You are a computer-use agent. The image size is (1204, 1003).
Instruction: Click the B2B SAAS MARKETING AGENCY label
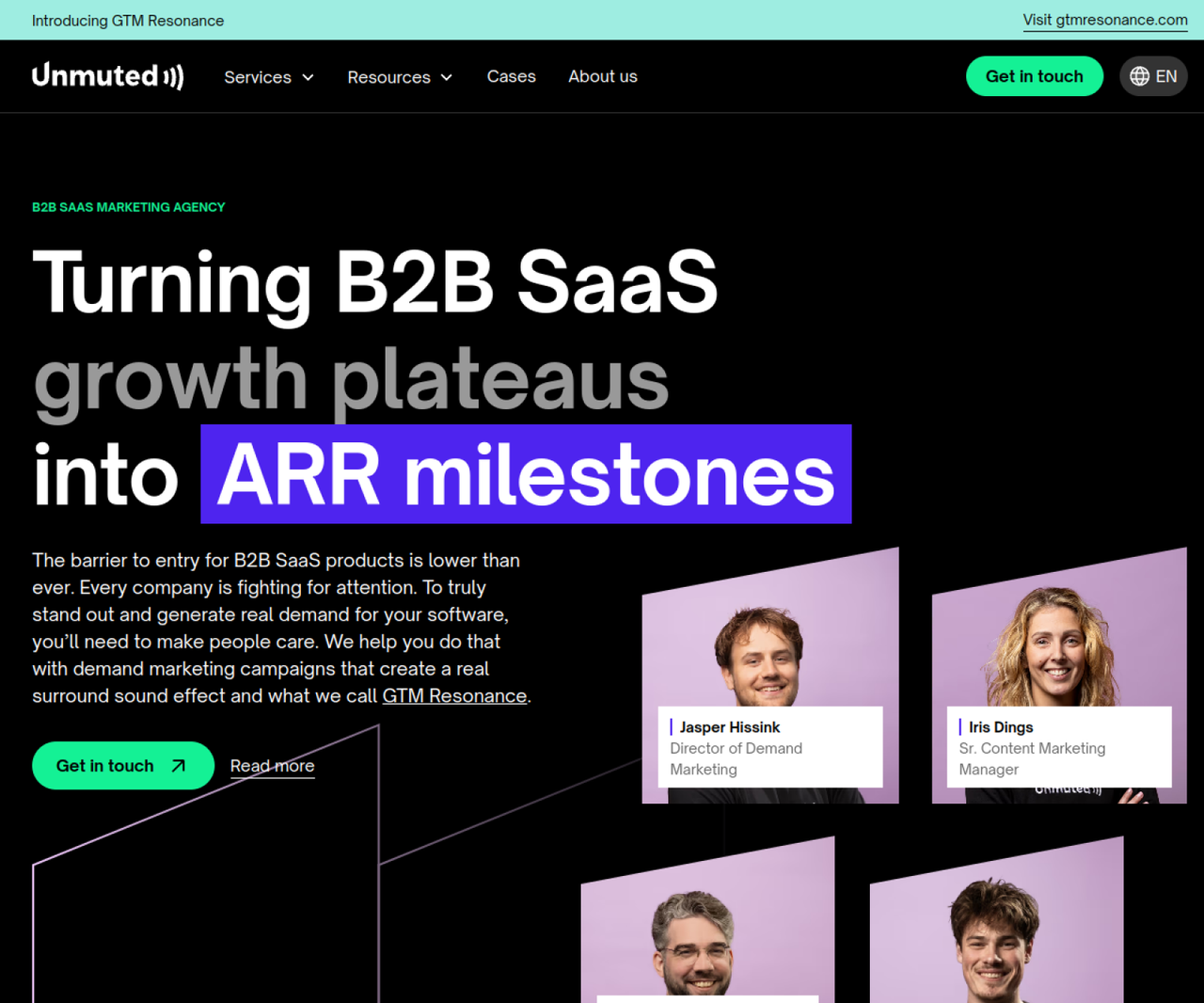129,207
